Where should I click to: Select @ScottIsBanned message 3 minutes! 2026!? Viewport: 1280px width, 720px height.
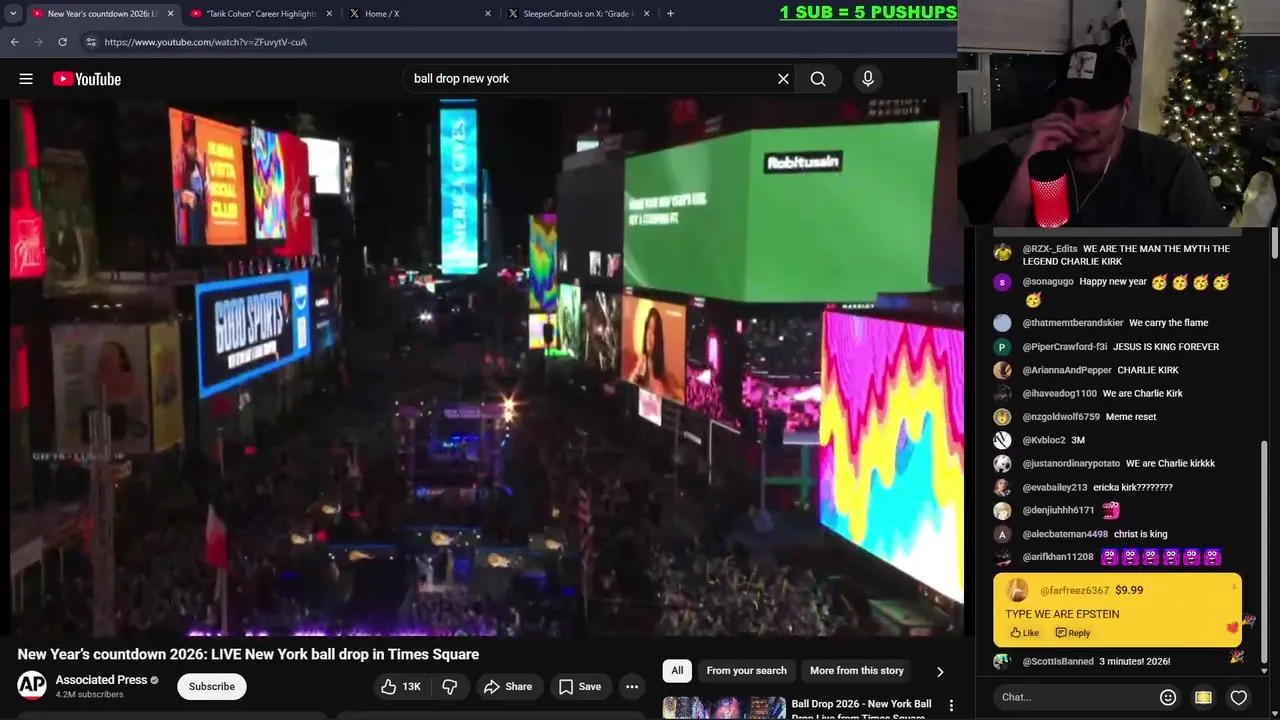[1135, 661]
